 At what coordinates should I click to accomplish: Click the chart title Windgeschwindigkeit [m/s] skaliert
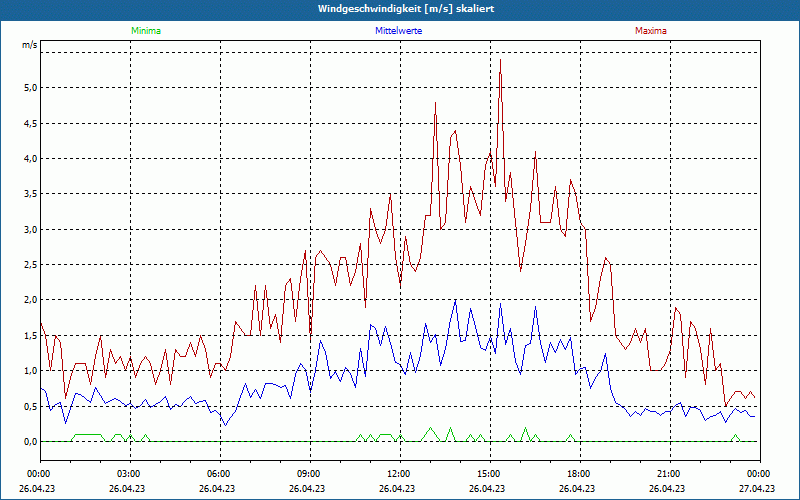406,9
